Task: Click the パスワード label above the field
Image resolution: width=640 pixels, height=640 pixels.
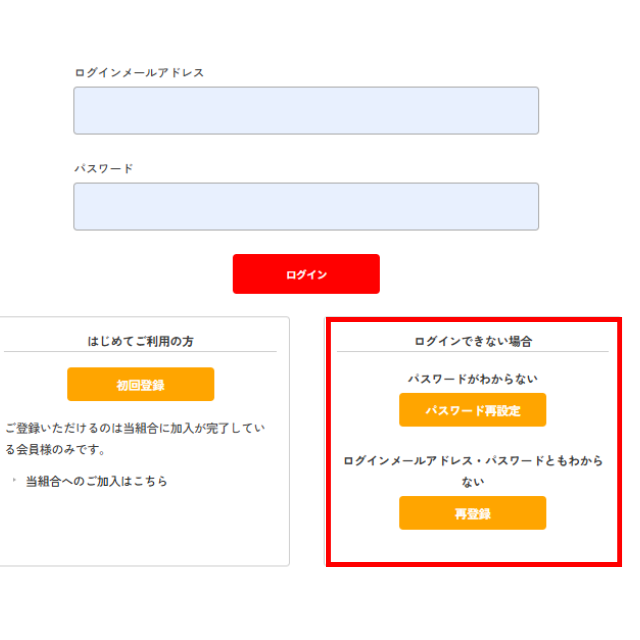Action: [x=103, y=169]
